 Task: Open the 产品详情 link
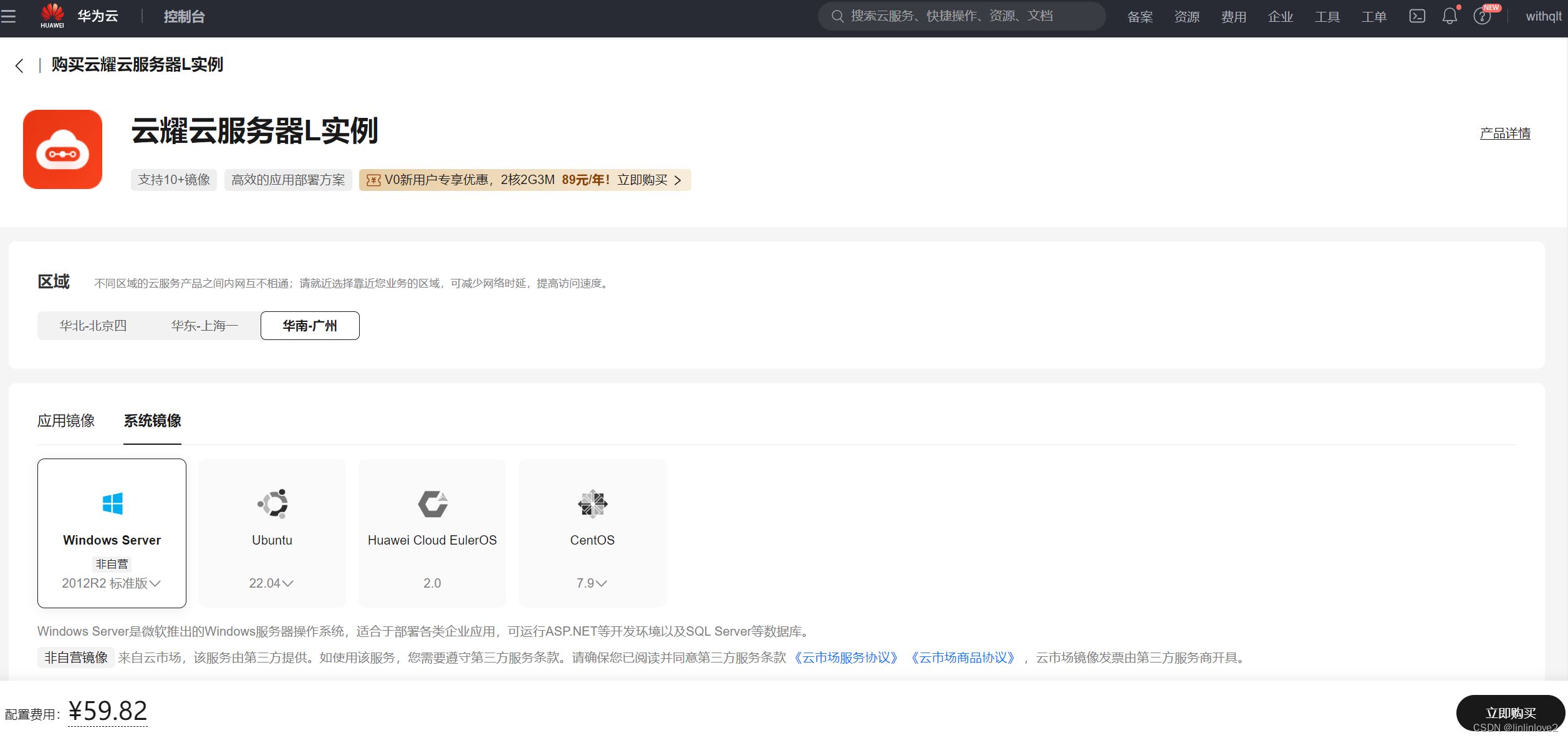[1505, 134]
